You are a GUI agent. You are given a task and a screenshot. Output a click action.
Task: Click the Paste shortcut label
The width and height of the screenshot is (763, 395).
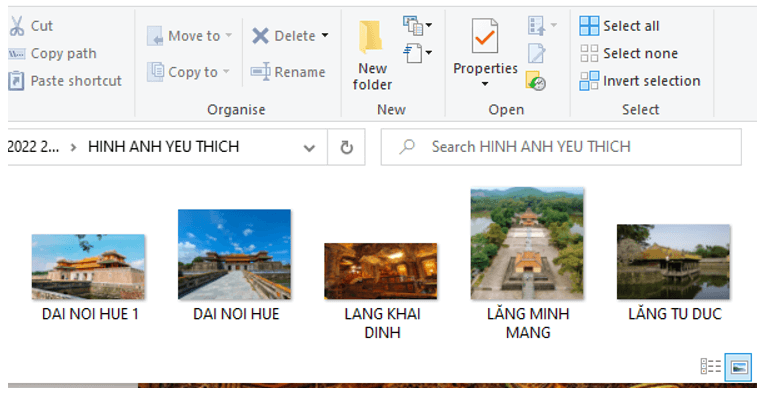click(76, 81)
